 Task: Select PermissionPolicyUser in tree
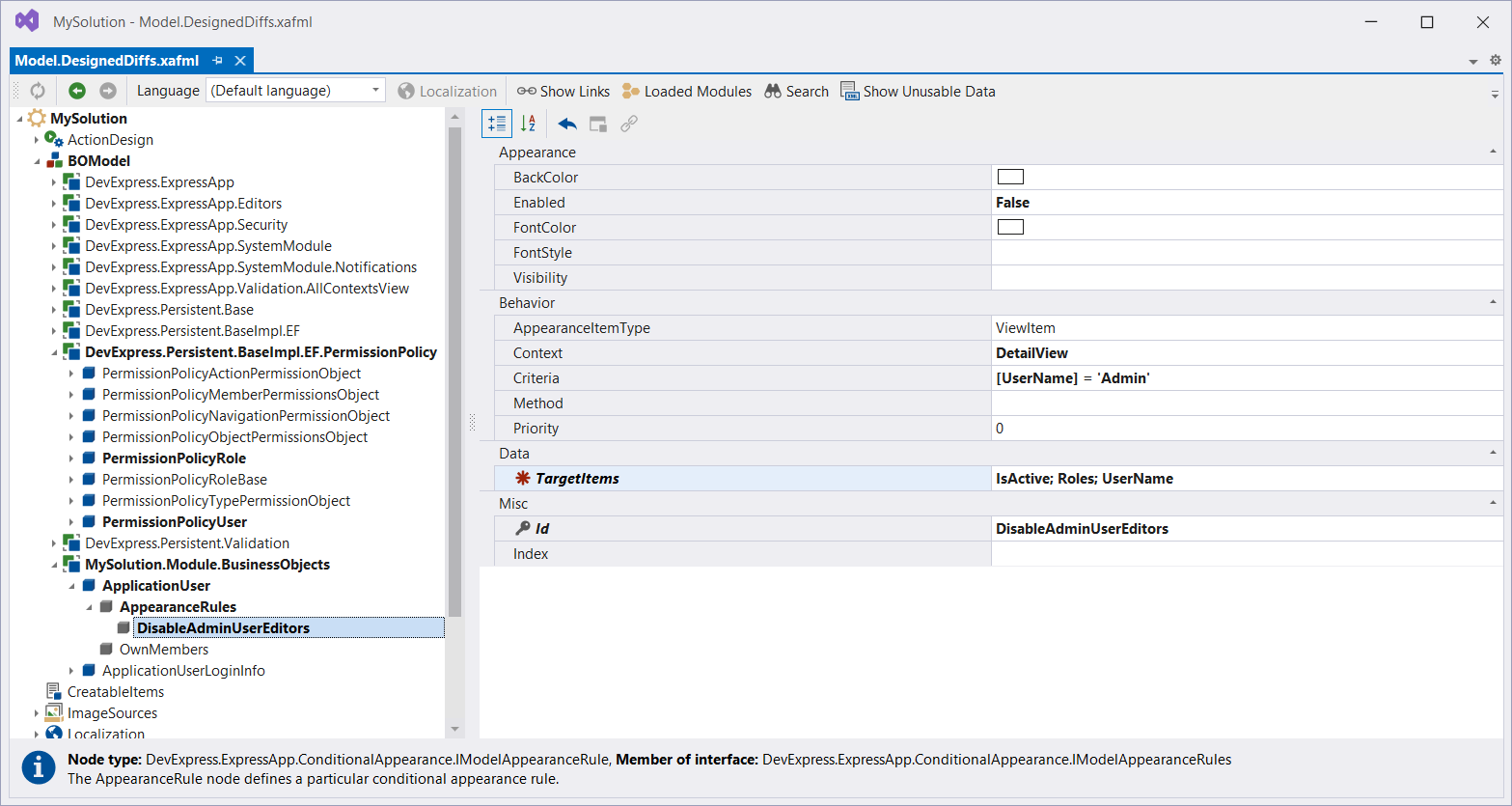pyautogui.click(x=175, y=522)
